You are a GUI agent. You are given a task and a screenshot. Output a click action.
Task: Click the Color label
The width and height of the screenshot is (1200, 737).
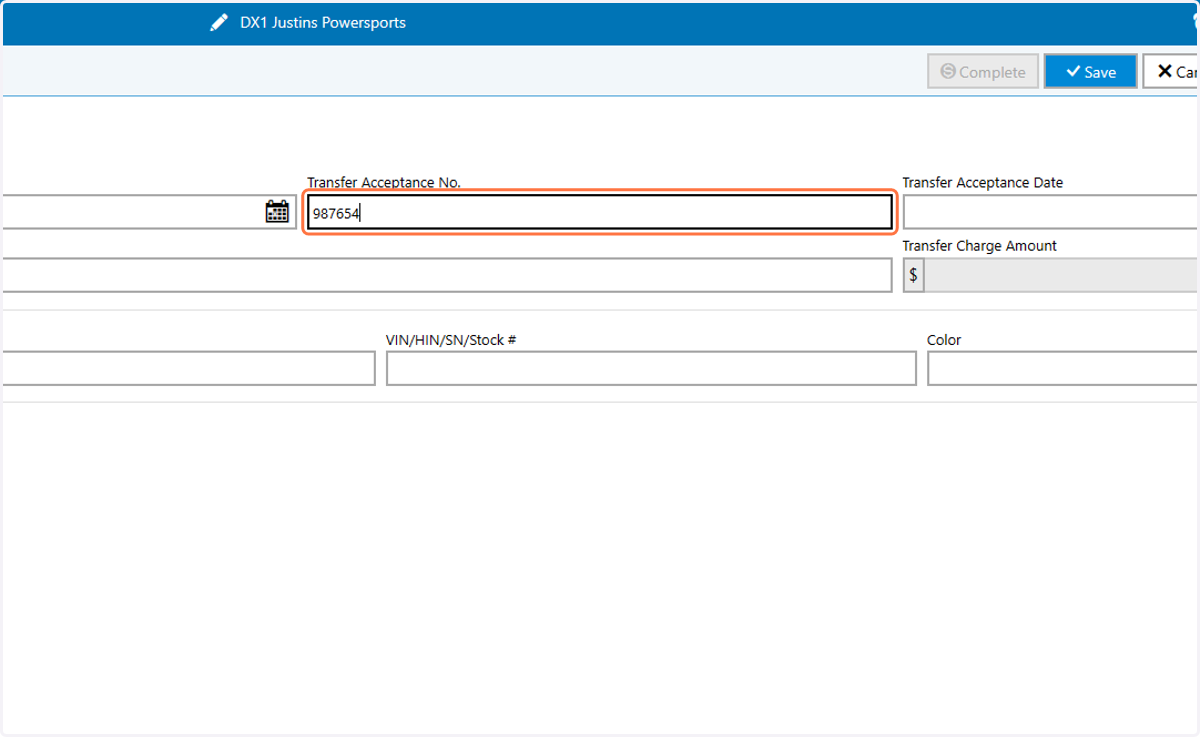point(944,340)
